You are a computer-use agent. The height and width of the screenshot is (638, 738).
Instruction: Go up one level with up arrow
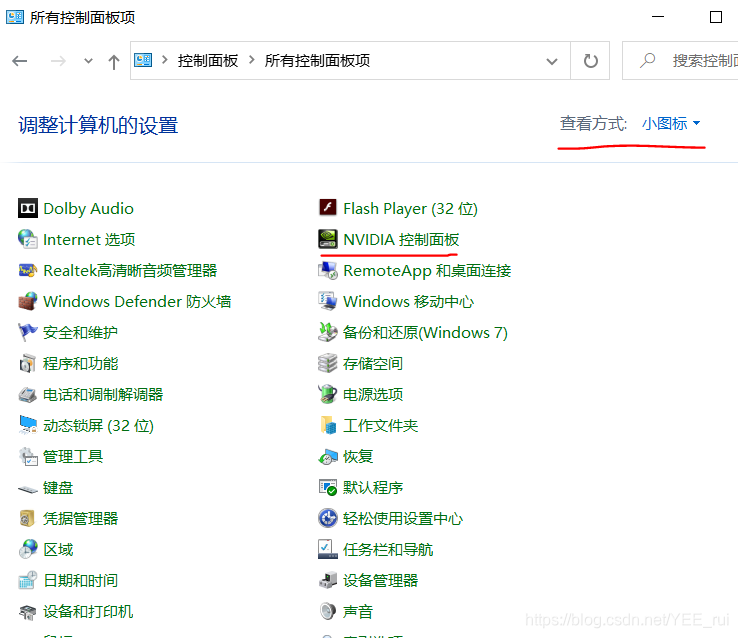pos(113,61)
